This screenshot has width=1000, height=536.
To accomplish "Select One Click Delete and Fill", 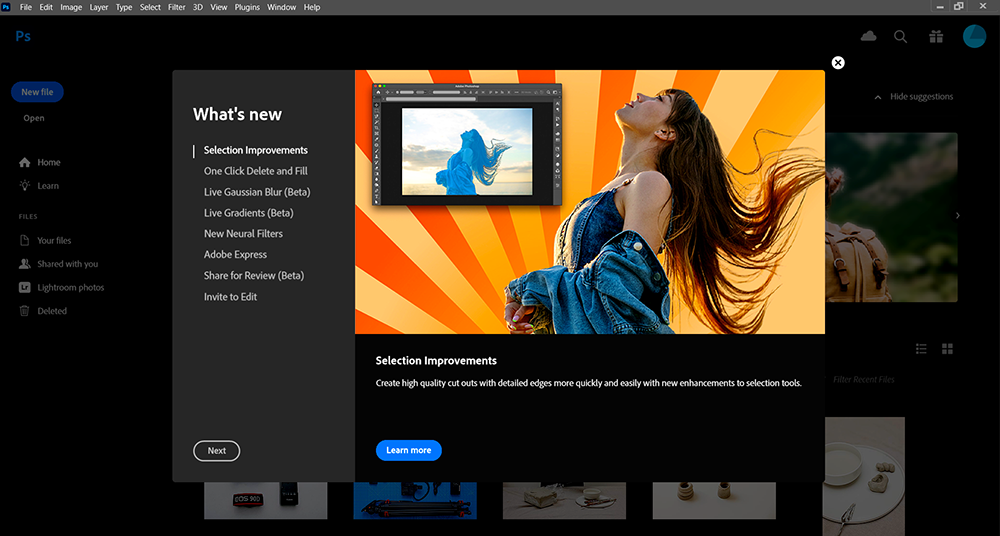I will pyautogui.click(x=256, y=171).
